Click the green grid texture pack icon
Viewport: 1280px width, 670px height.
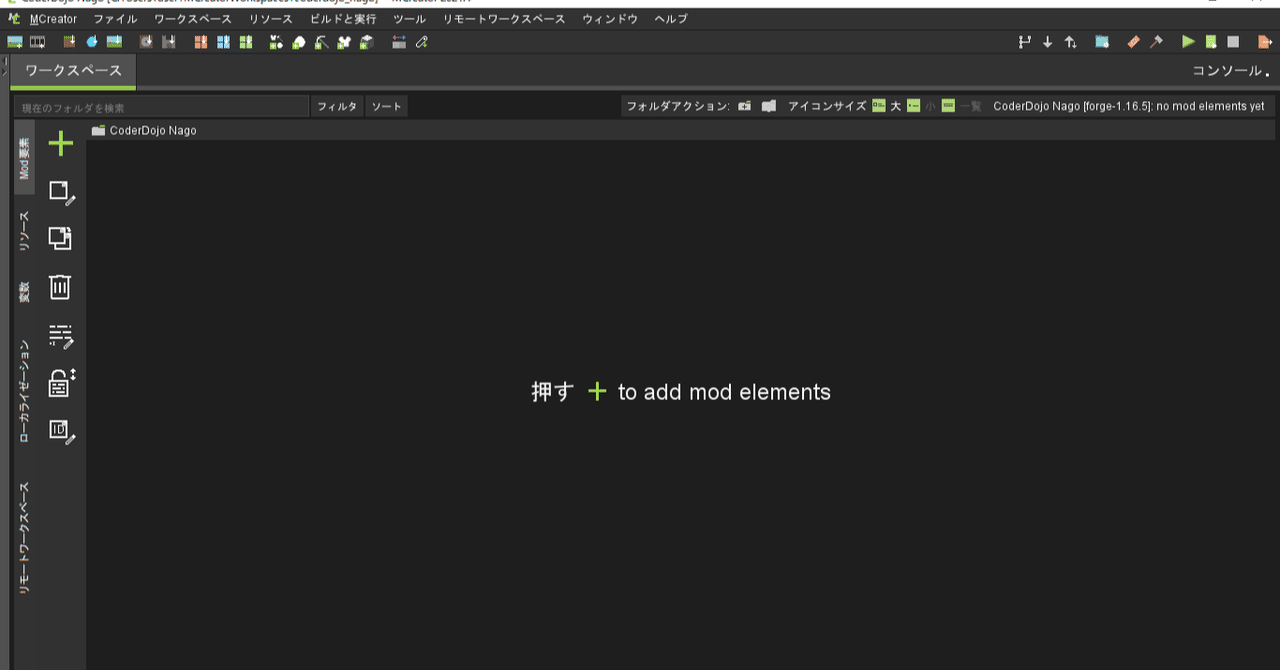pyautogui.click(x=246, y=42)
